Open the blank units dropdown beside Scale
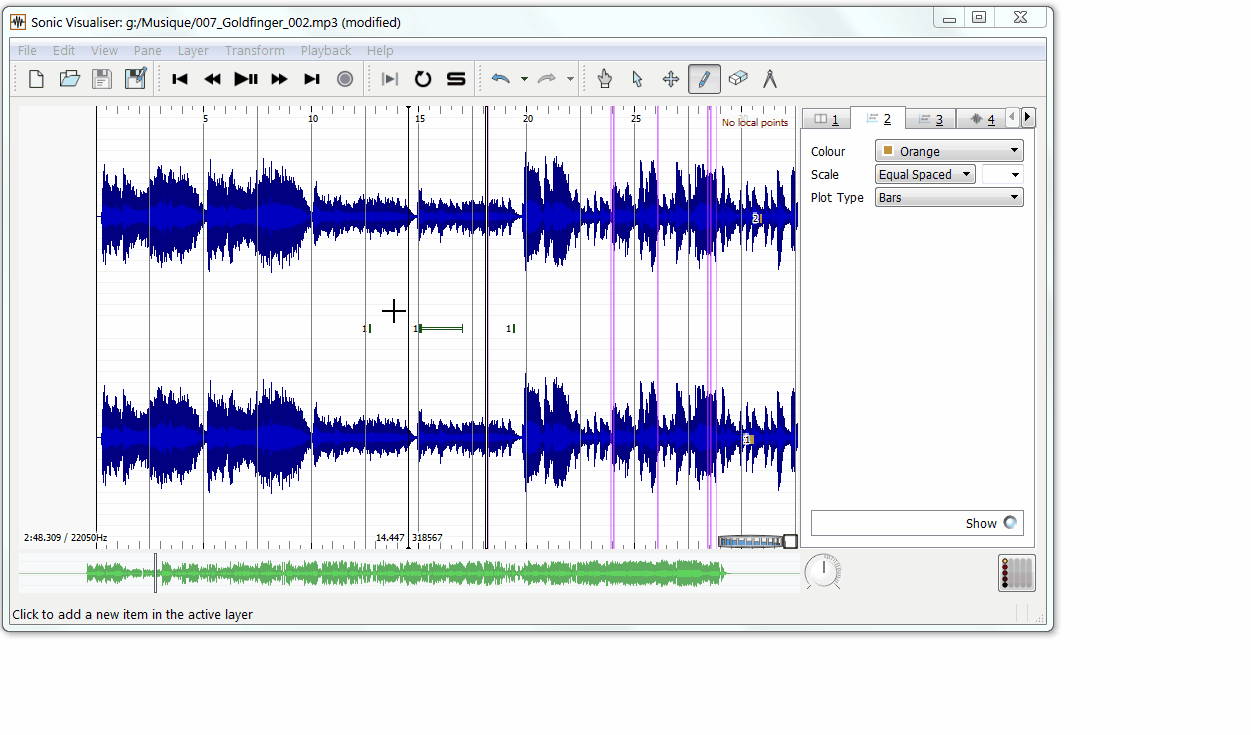 click(x=1003, y=174)
